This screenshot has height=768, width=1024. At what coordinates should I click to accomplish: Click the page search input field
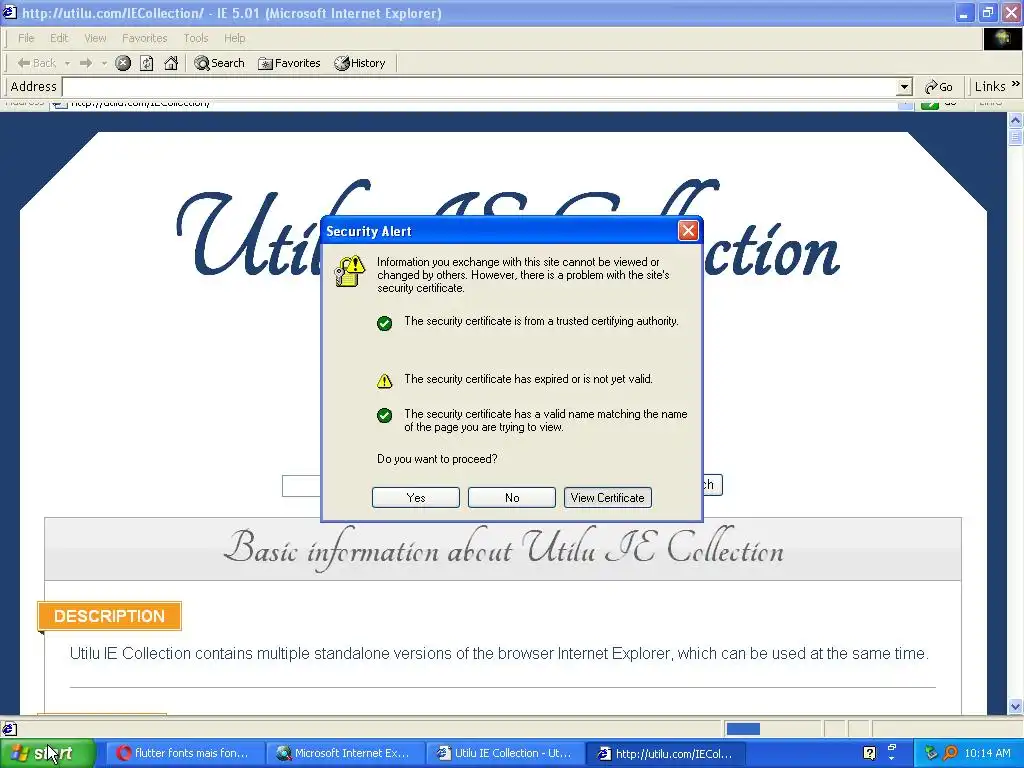coord(301,485)
